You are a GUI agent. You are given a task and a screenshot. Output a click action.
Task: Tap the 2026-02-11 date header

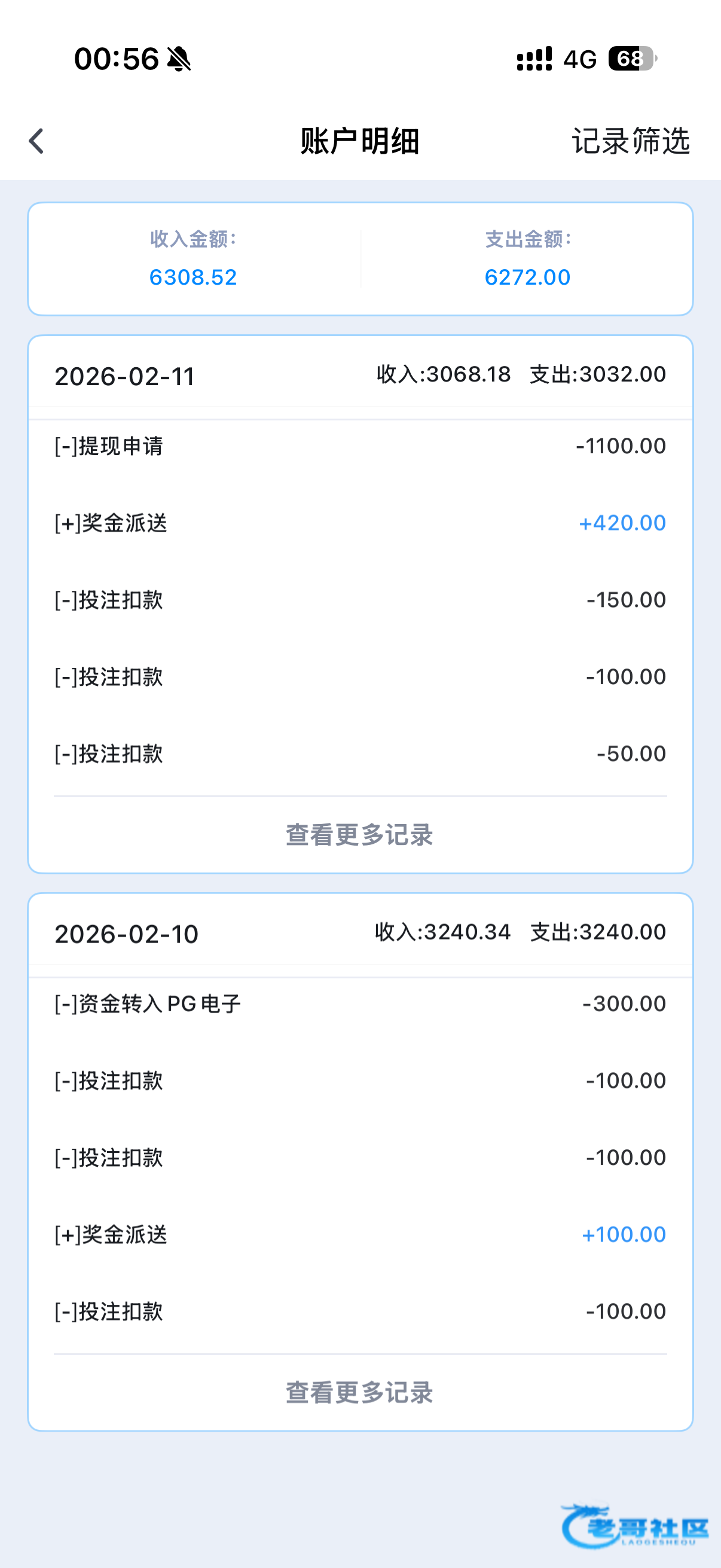pos(125,376)
